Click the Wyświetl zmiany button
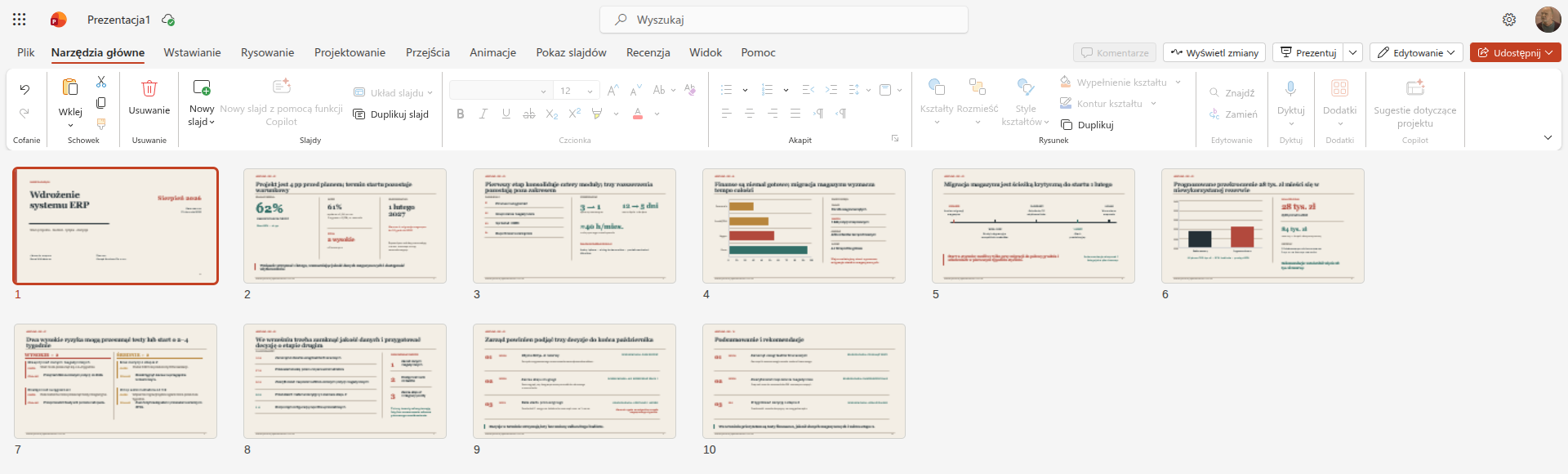Viewport: 1568px width, 474px height. [1214, 52]
